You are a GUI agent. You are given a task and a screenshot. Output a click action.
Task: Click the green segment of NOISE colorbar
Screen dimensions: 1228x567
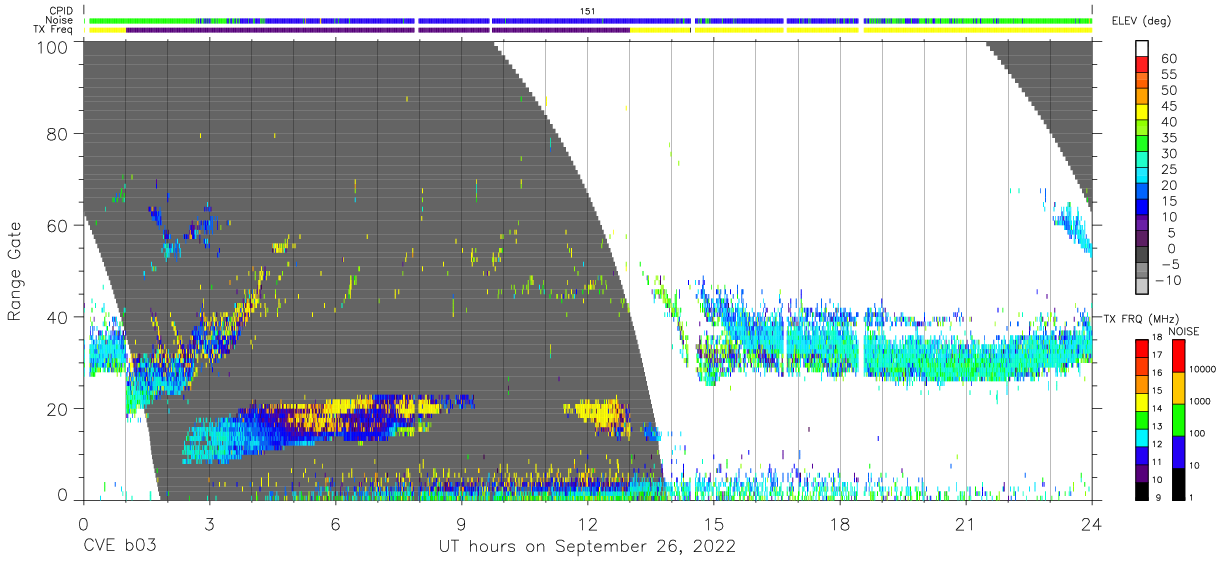pyautogui.click(x=1177, y=420)
